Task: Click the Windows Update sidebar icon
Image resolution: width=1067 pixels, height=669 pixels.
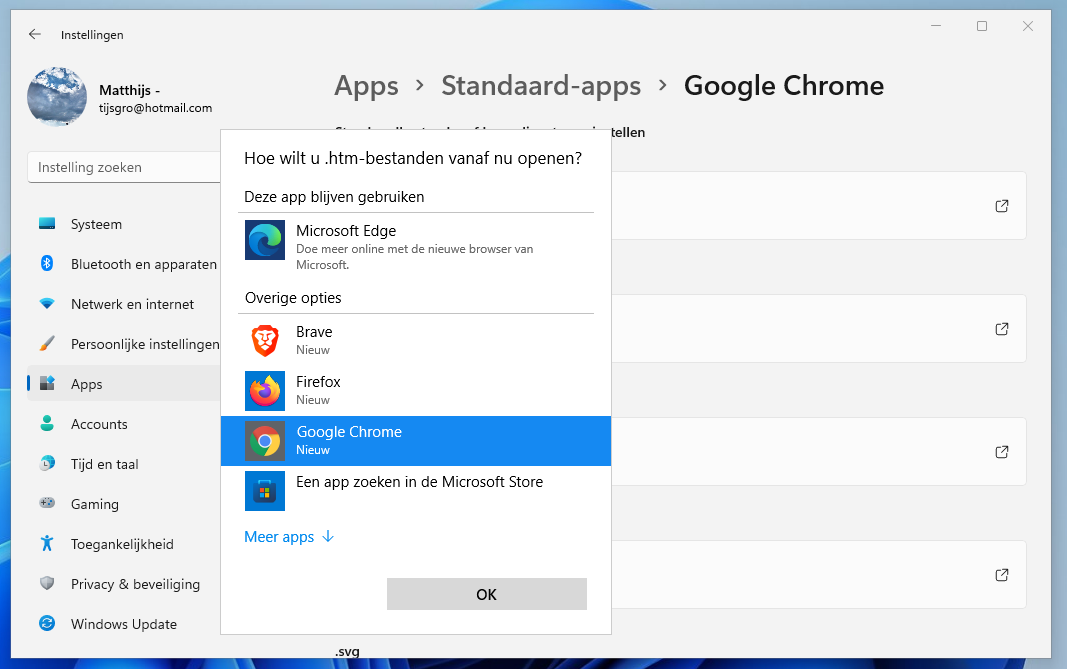Action: pyautogui.click(x=47, y=624)
